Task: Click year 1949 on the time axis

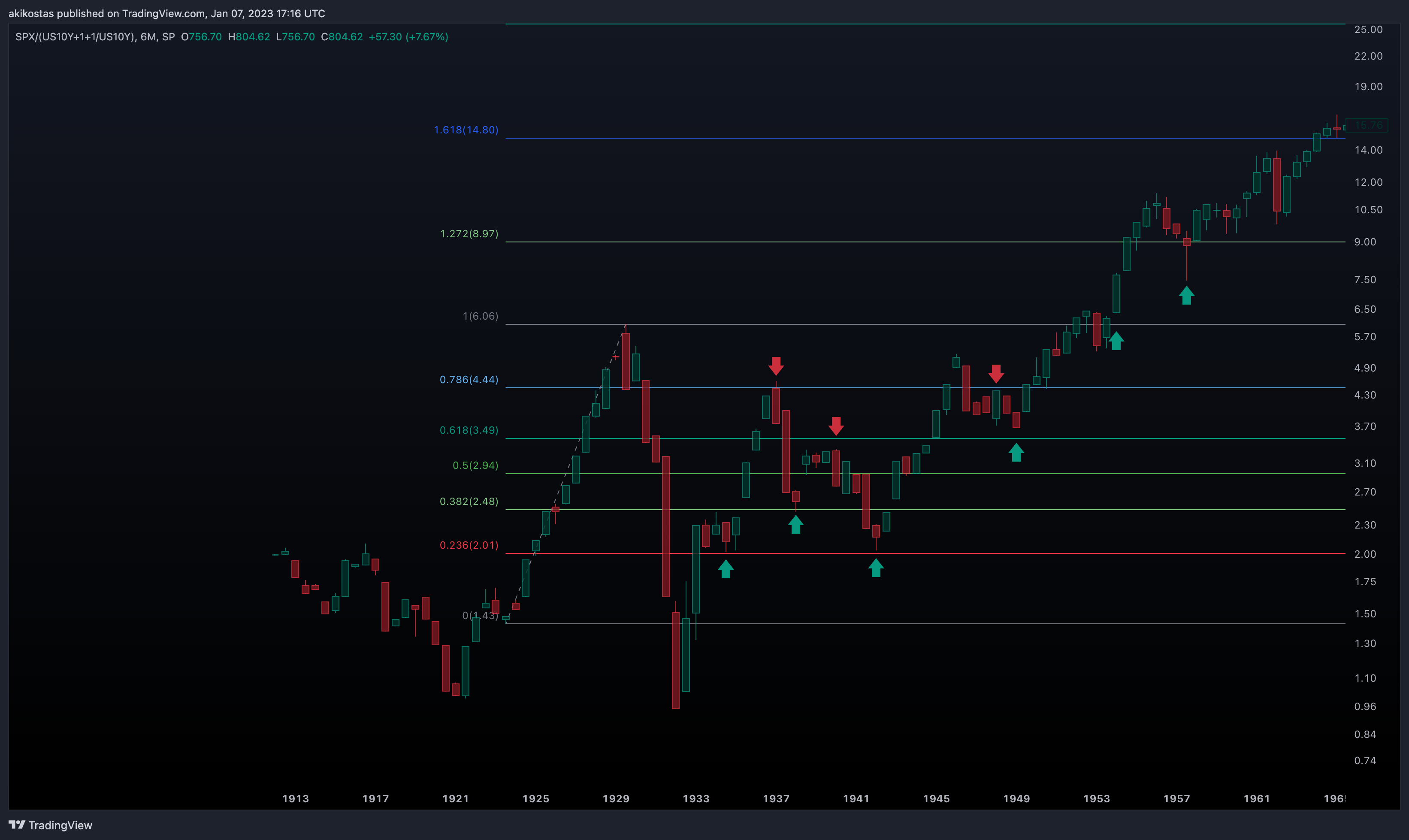Action: (x=1017, y=799)
